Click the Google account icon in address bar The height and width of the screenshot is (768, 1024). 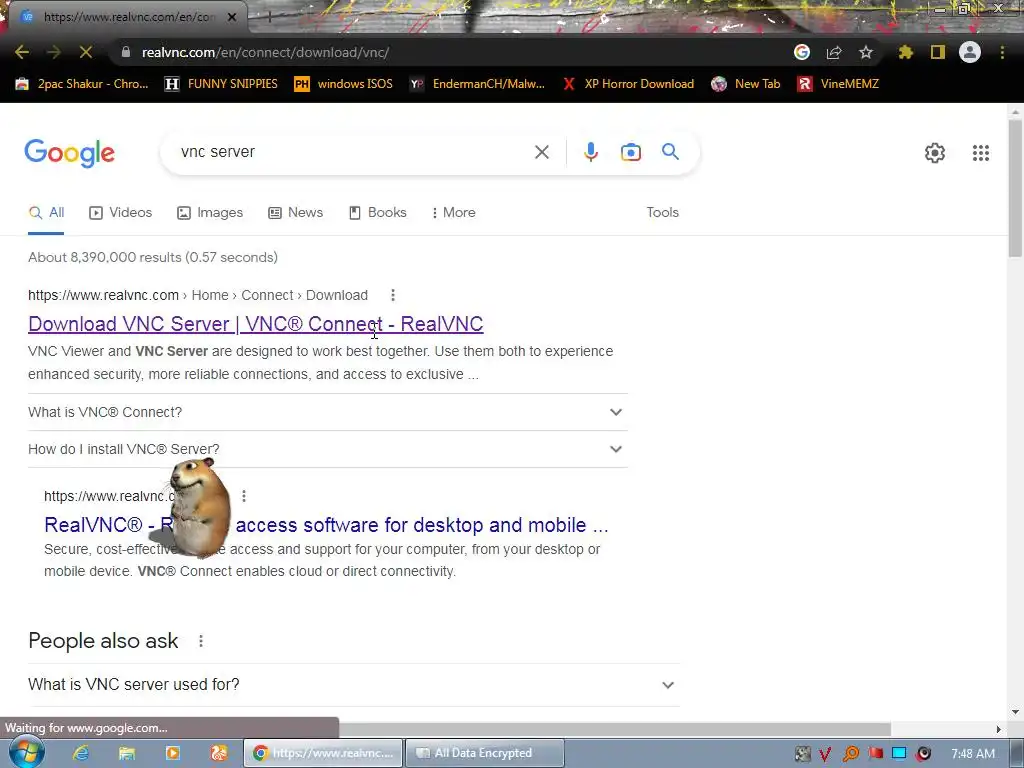click(802, 52)
